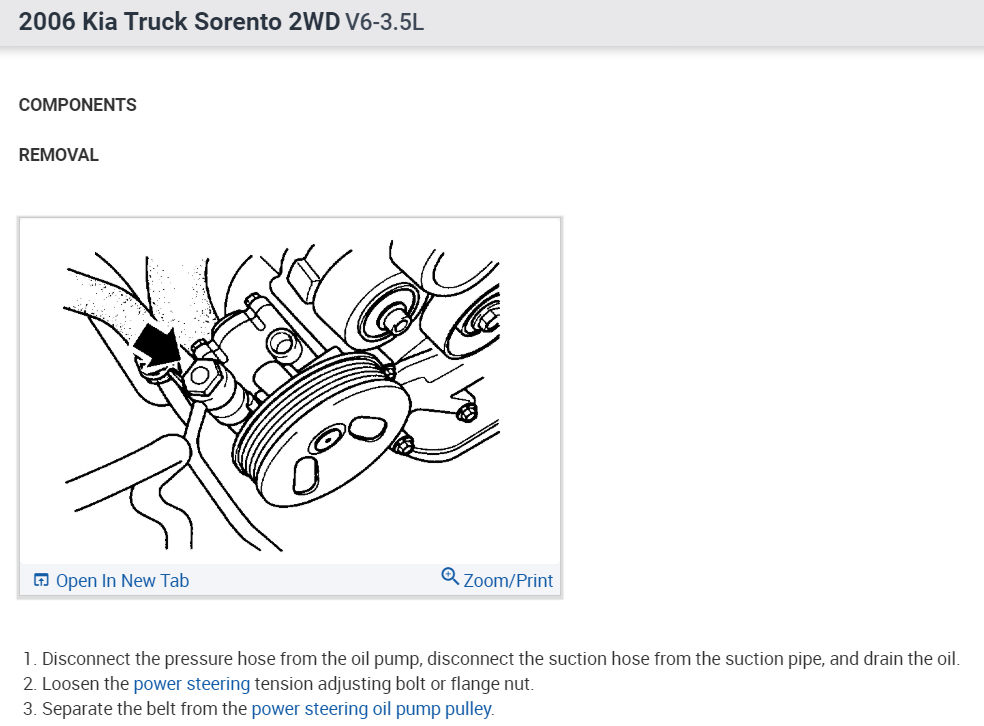Click the Zoom/Print magnifier icon
Viewport: 984px width, 726px height.
click(450, 576)
